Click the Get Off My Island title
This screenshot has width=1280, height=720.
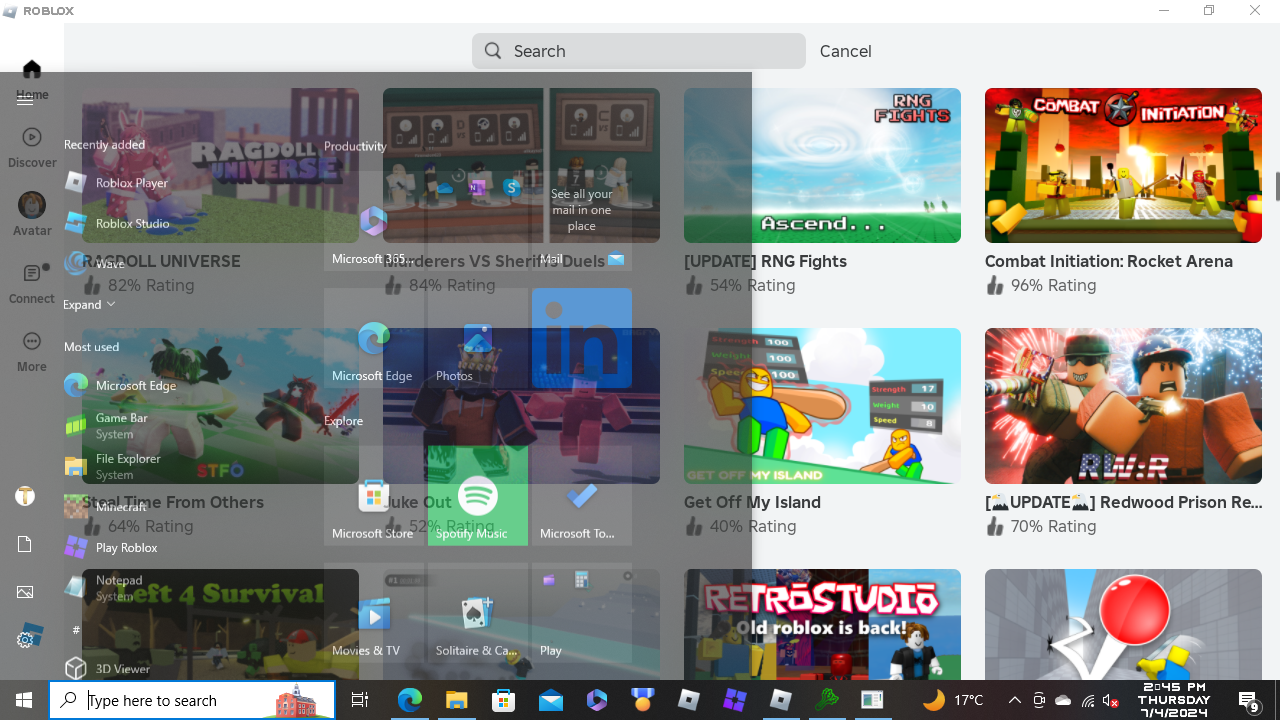(752, 502)
